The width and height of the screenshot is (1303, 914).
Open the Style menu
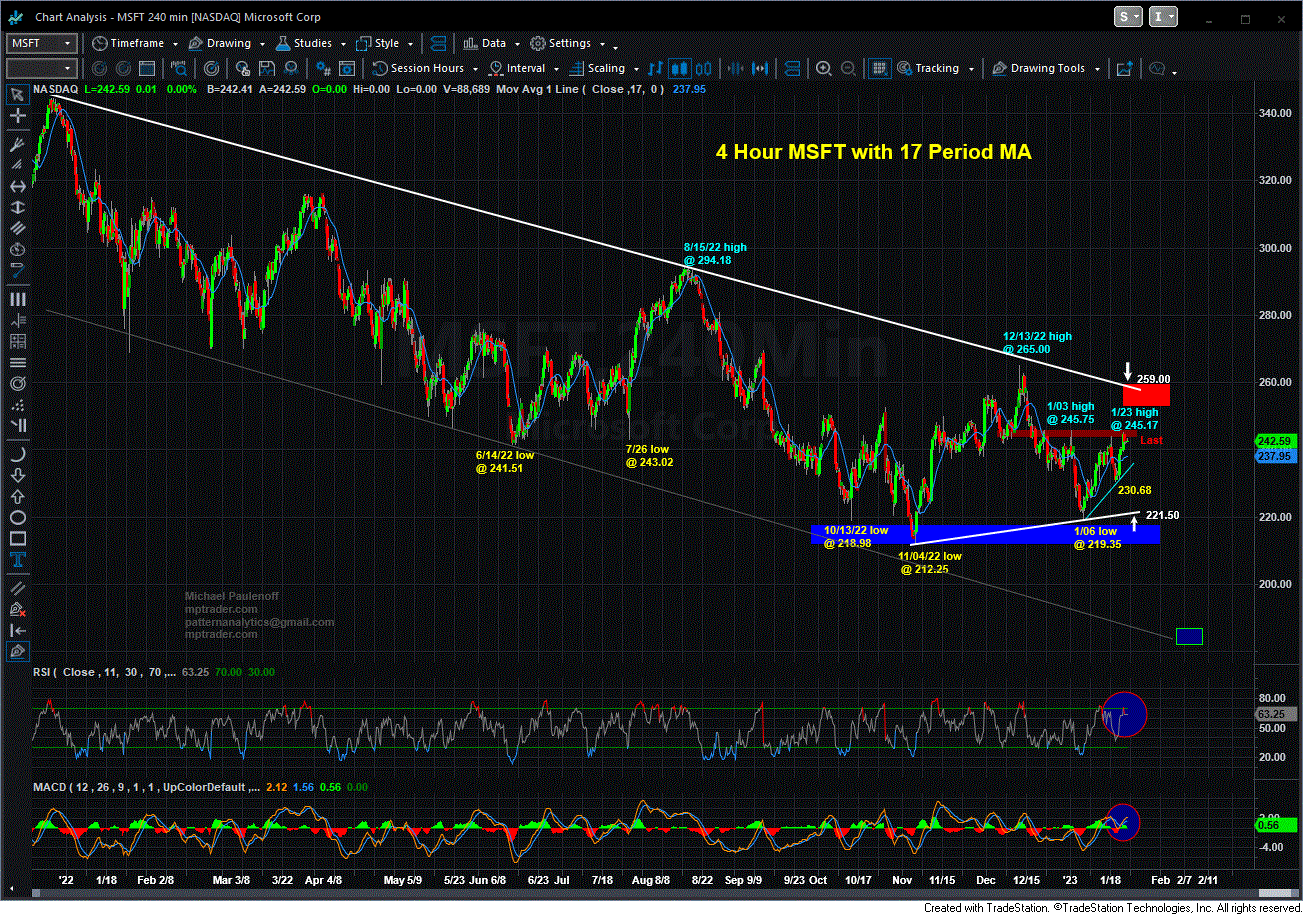coord(378,43)
